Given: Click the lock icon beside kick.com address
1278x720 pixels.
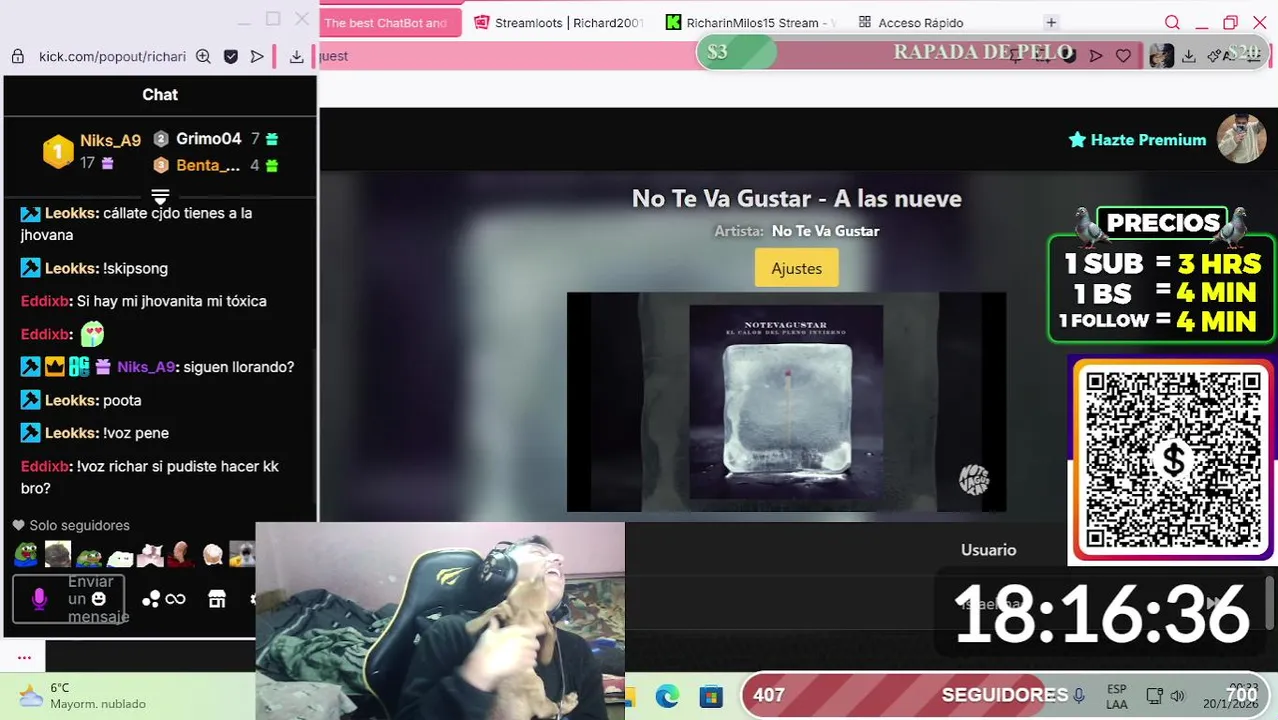Looking at the screenshot, I should pyautogui.click(x=17, y=57).
